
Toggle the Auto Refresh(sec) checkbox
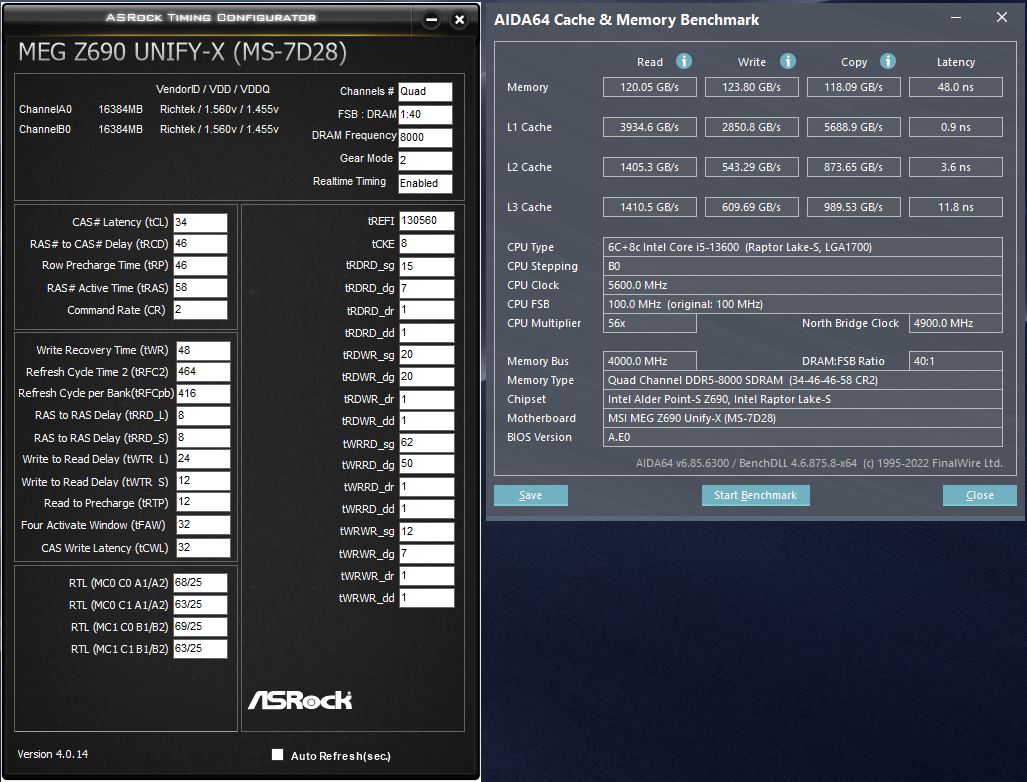tap(278, 754)
